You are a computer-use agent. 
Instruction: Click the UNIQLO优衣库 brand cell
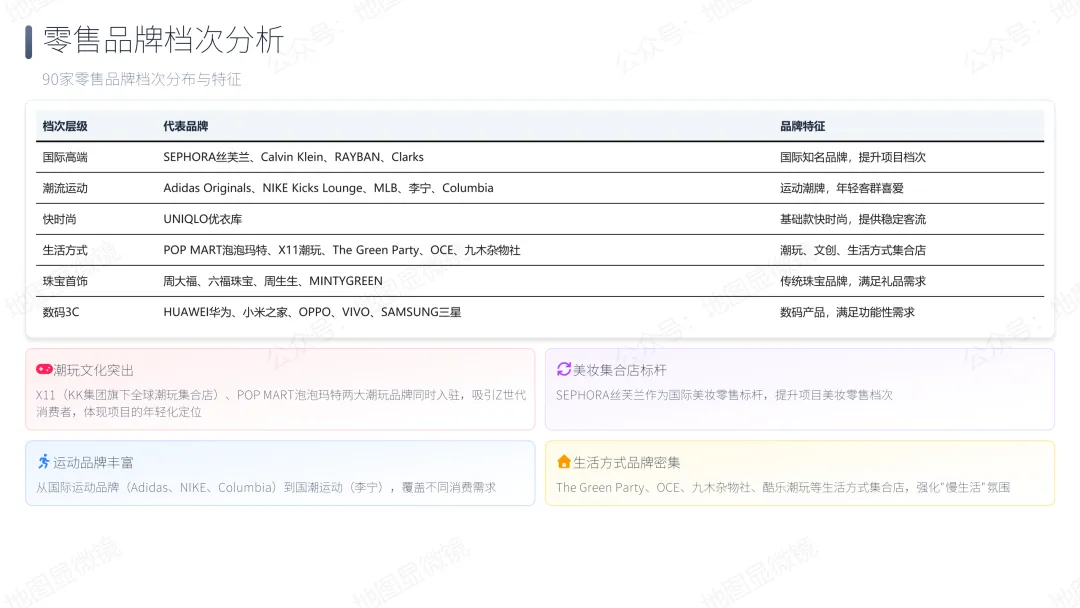coord(202,219)
